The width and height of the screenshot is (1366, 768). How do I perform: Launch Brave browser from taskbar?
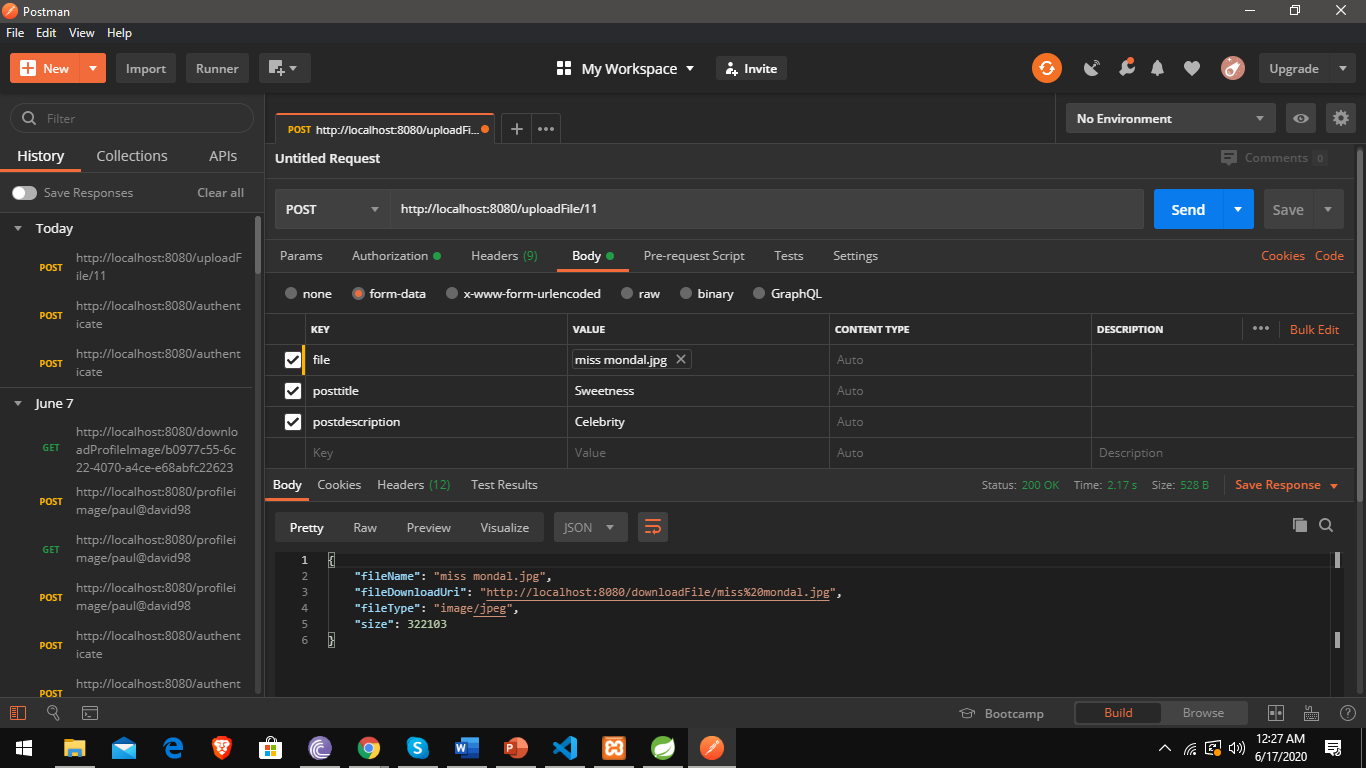coord(222,747)
